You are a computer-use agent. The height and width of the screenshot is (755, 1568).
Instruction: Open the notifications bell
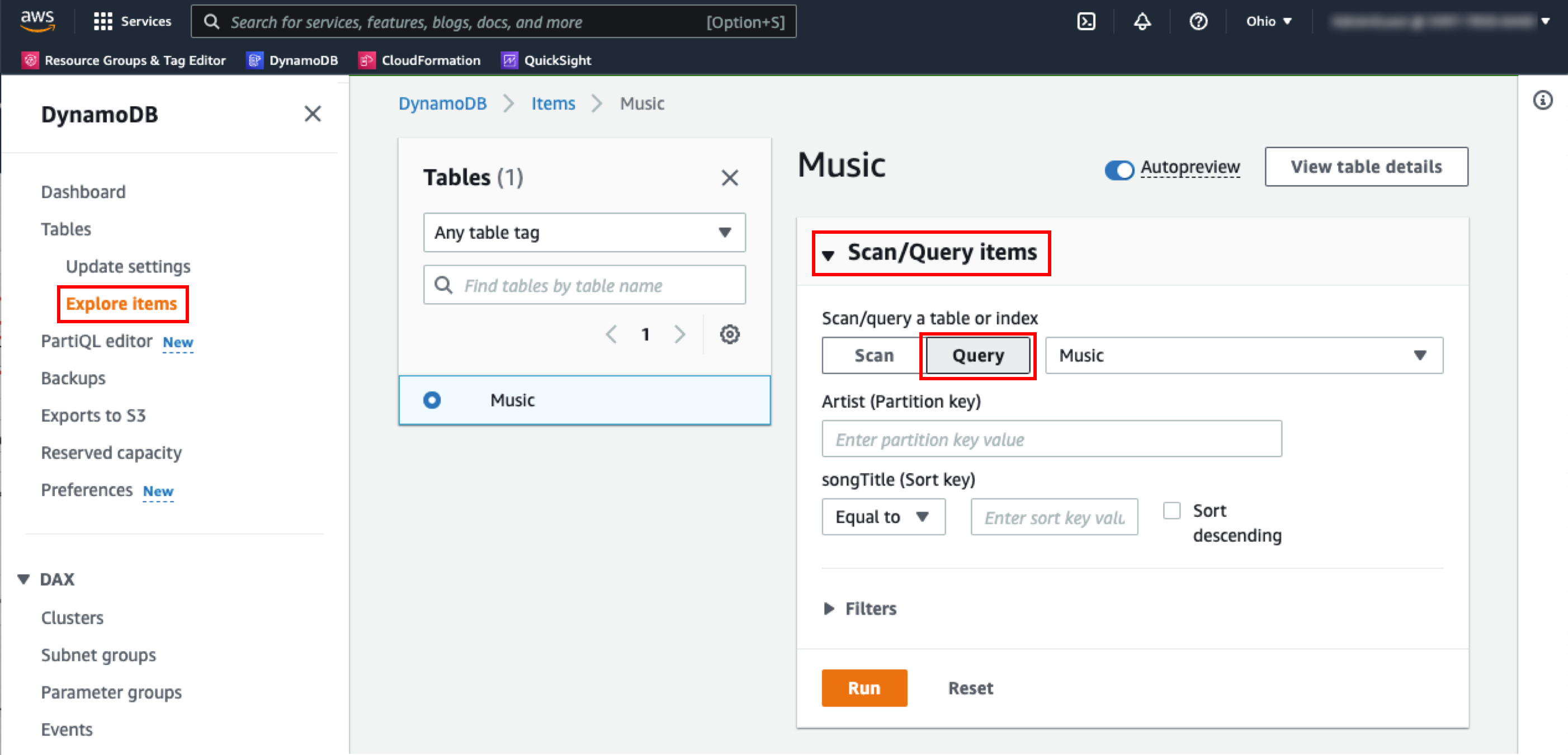(1142, 21)
